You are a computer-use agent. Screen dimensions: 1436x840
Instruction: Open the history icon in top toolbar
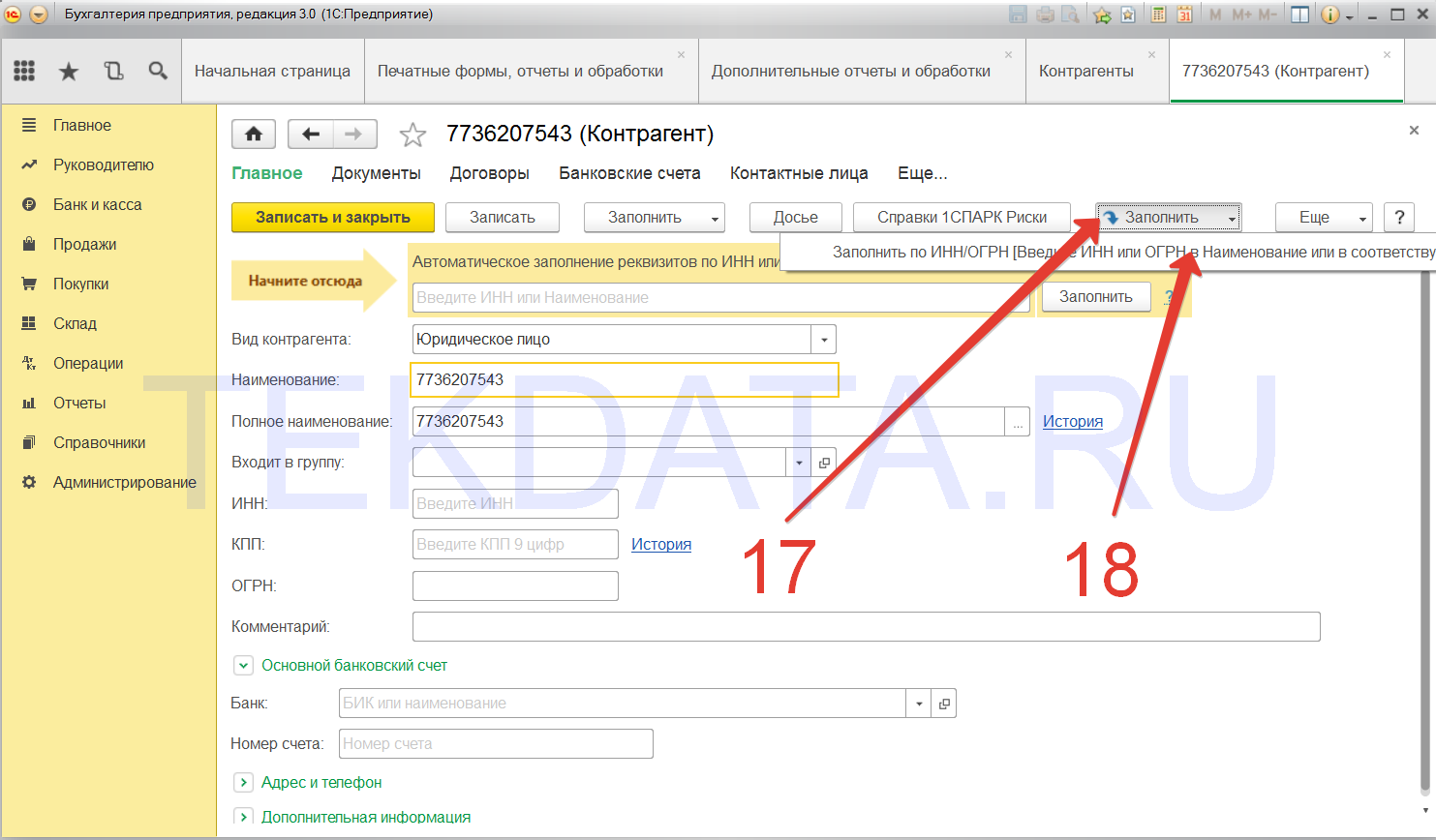[x=113, y=71]
